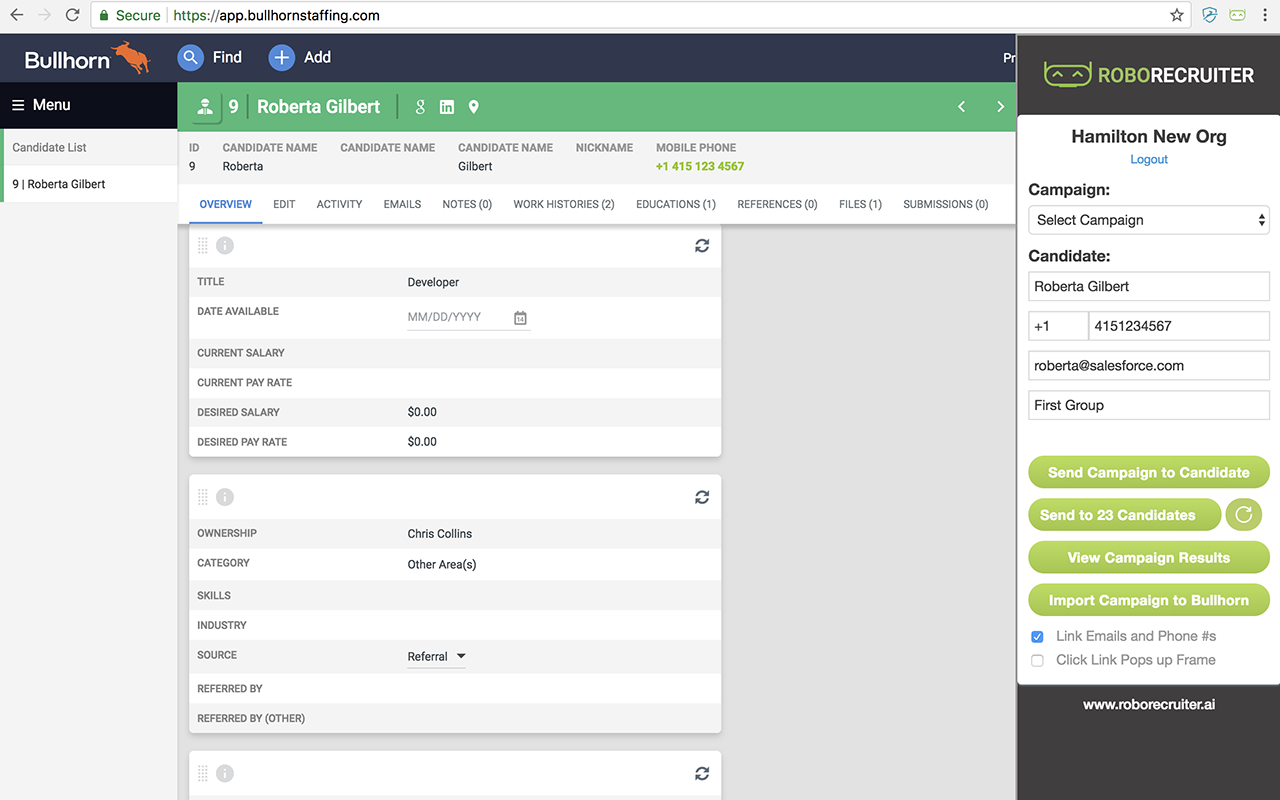
Task: Enable Click Link Pops up Frame checkbox
Action: (1037, 661)
